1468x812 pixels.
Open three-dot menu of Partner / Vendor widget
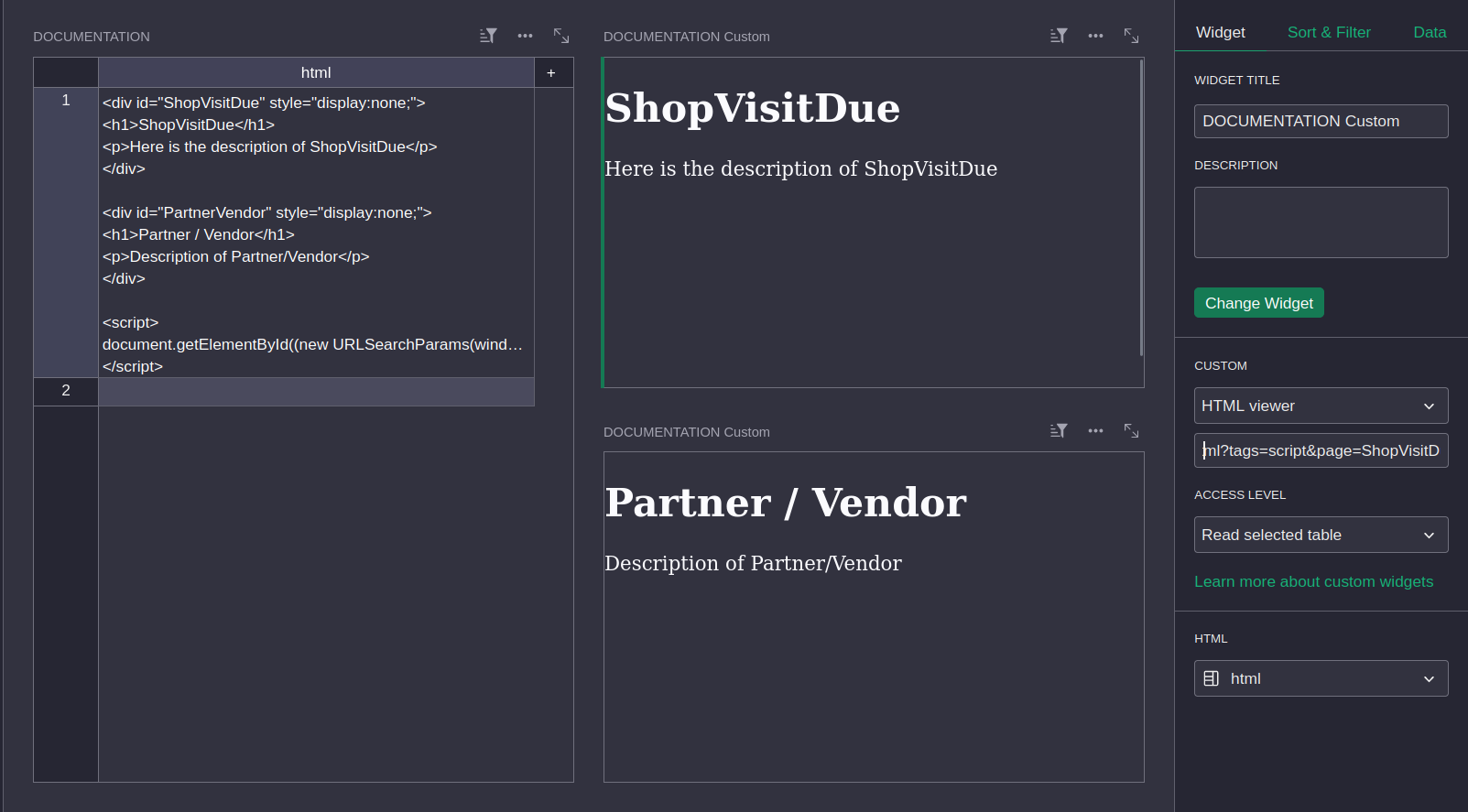click(1095, 431)
